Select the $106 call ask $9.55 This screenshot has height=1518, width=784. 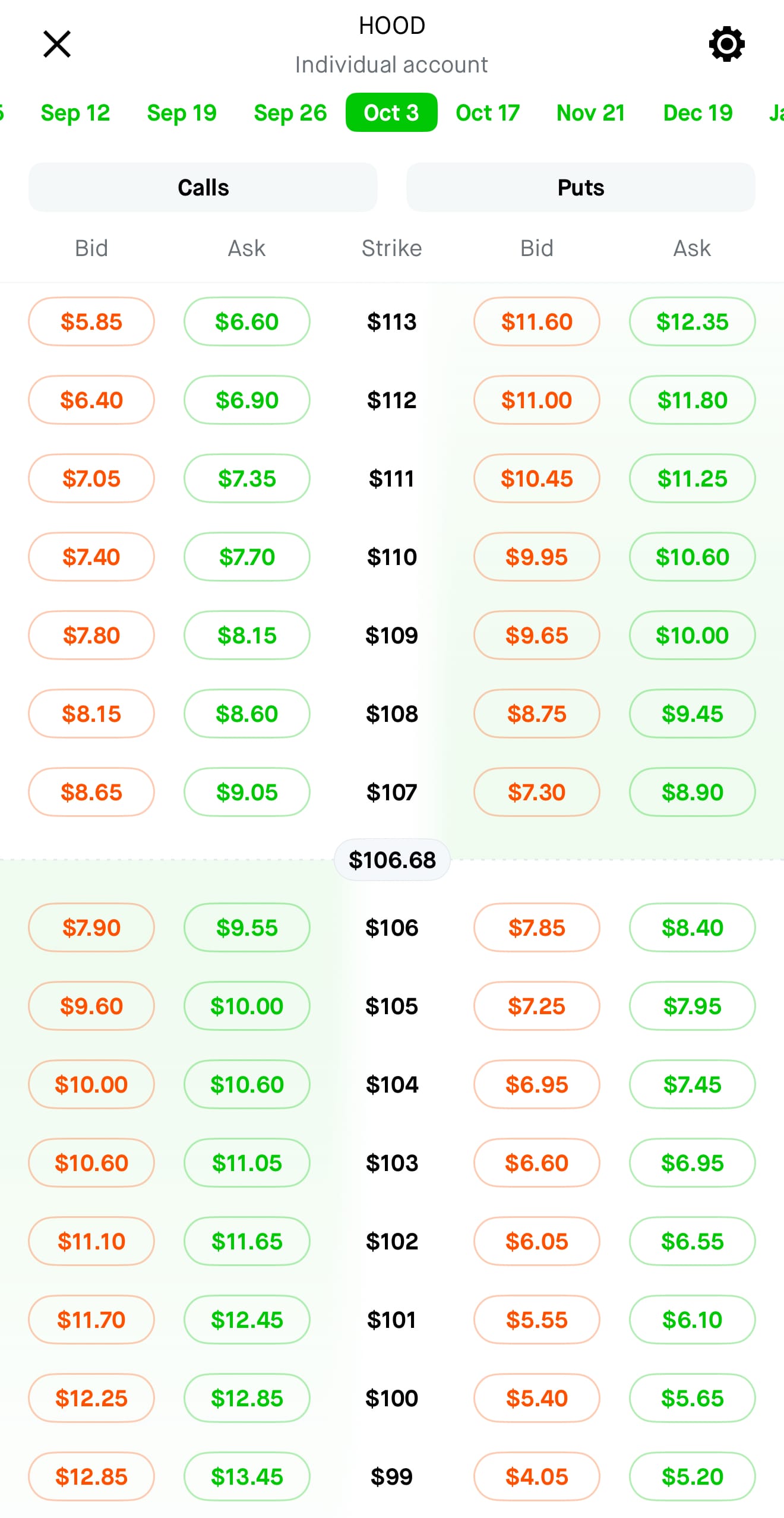coord(247,927)
